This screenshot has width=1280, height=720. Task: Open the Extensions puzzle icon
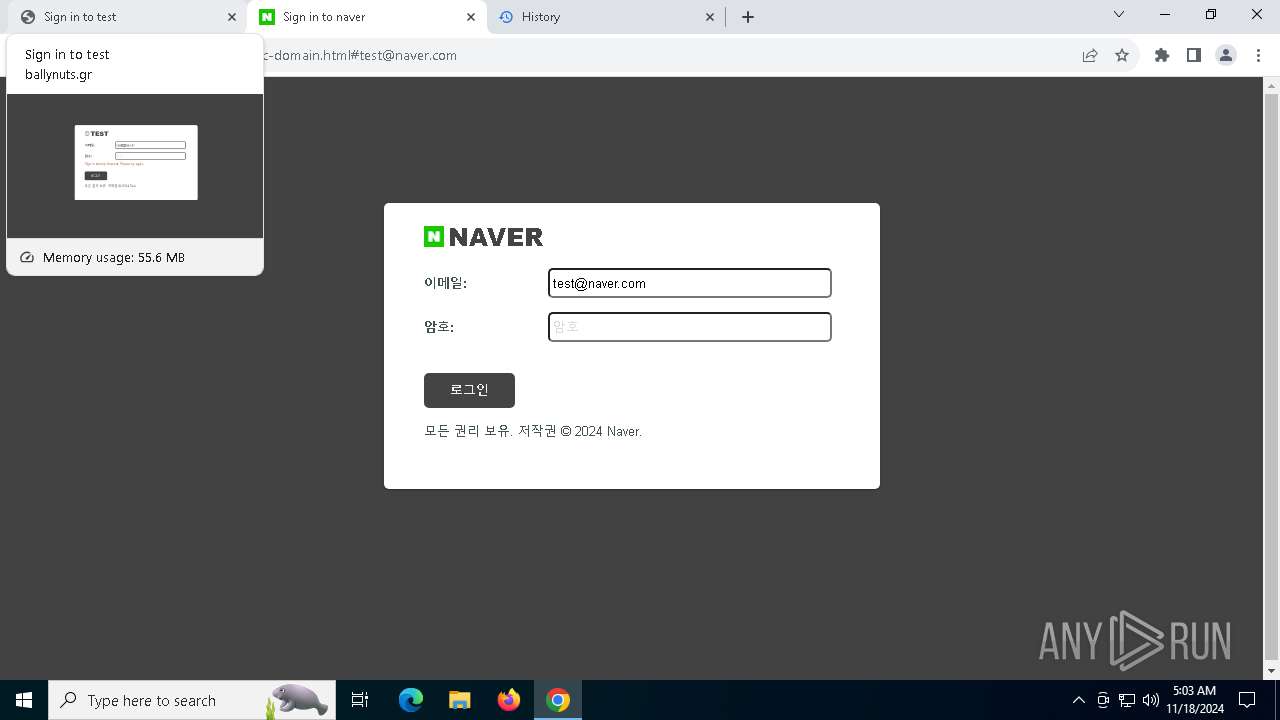coord(1162,55)
